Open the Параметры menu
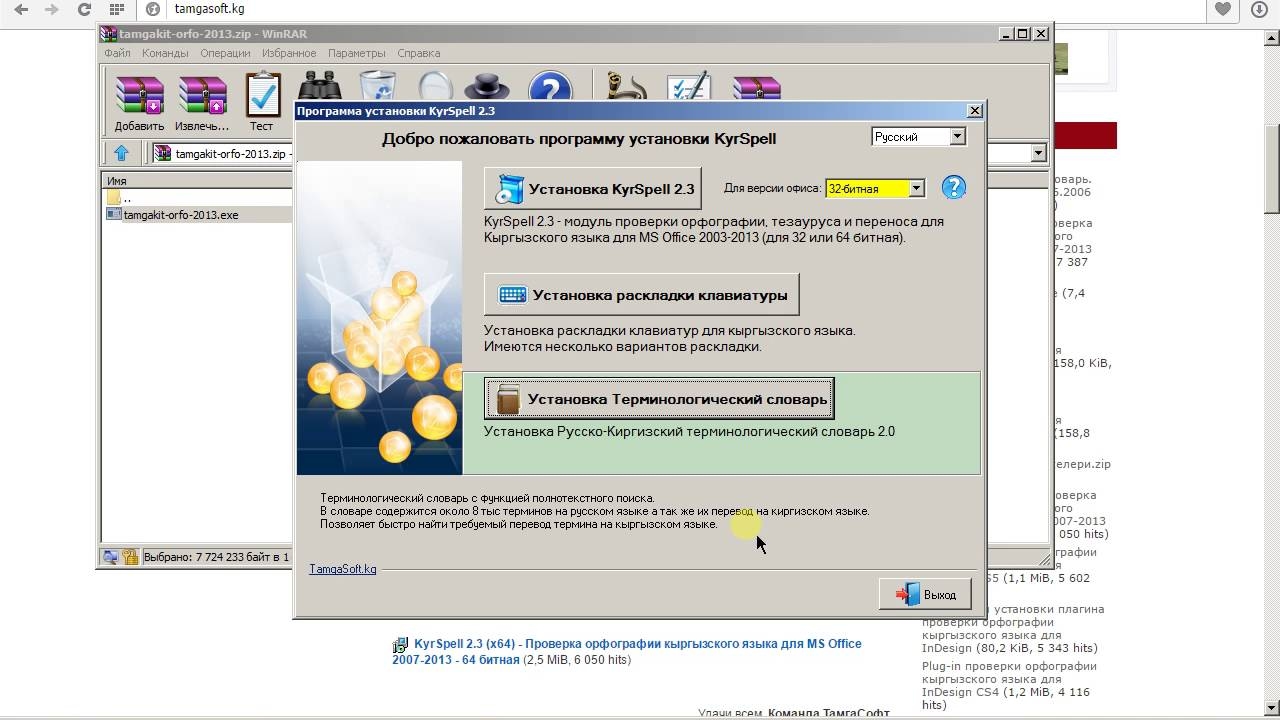This screenshot has height=720, width=1280. (x=356, y=53)
